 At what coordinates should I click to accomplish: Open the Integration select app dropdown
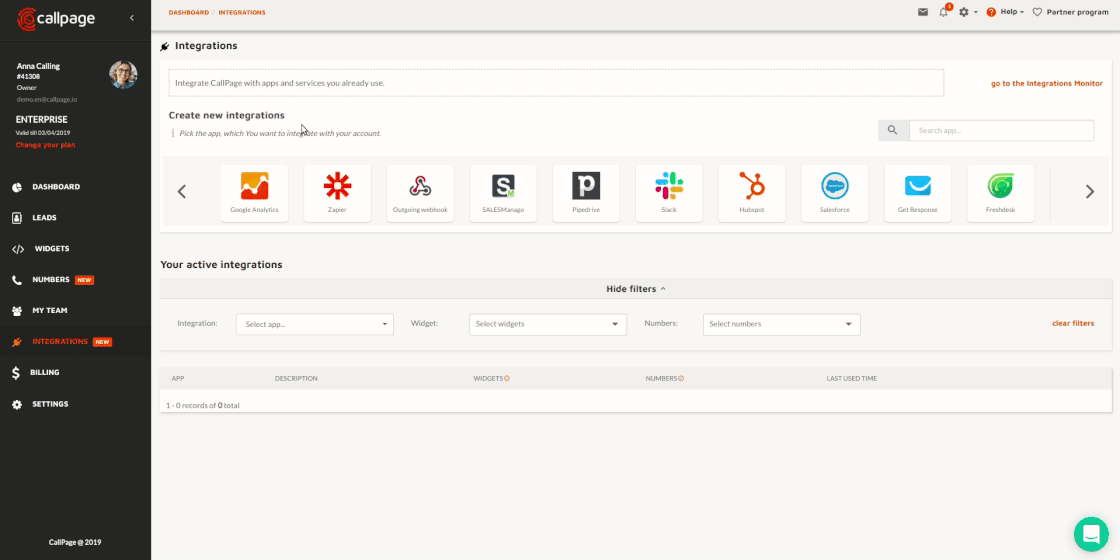coord(315,324)
